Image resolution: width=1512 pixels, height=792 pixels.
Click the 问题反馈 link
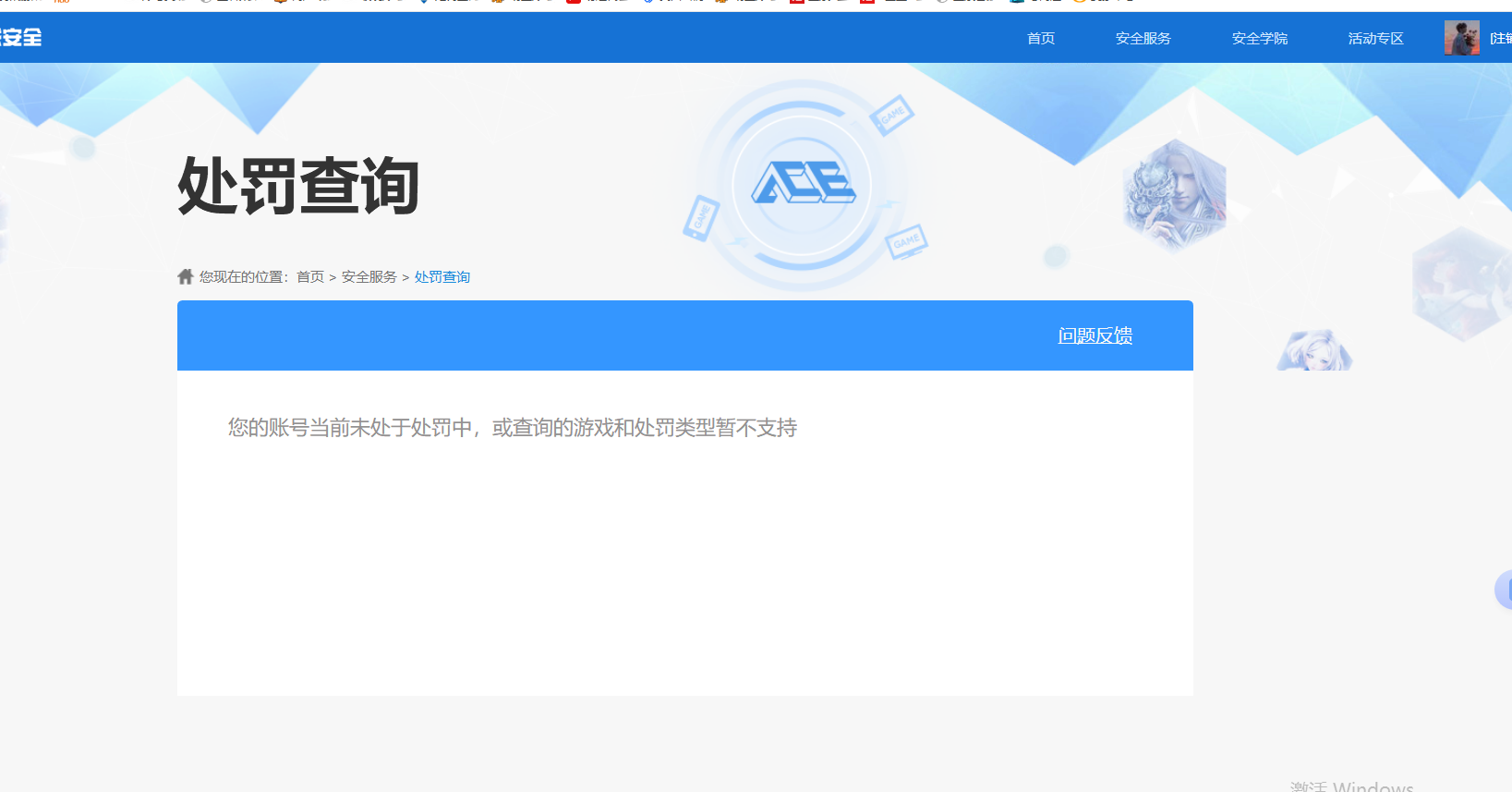pyautogui.click(x=1095, y=335)
